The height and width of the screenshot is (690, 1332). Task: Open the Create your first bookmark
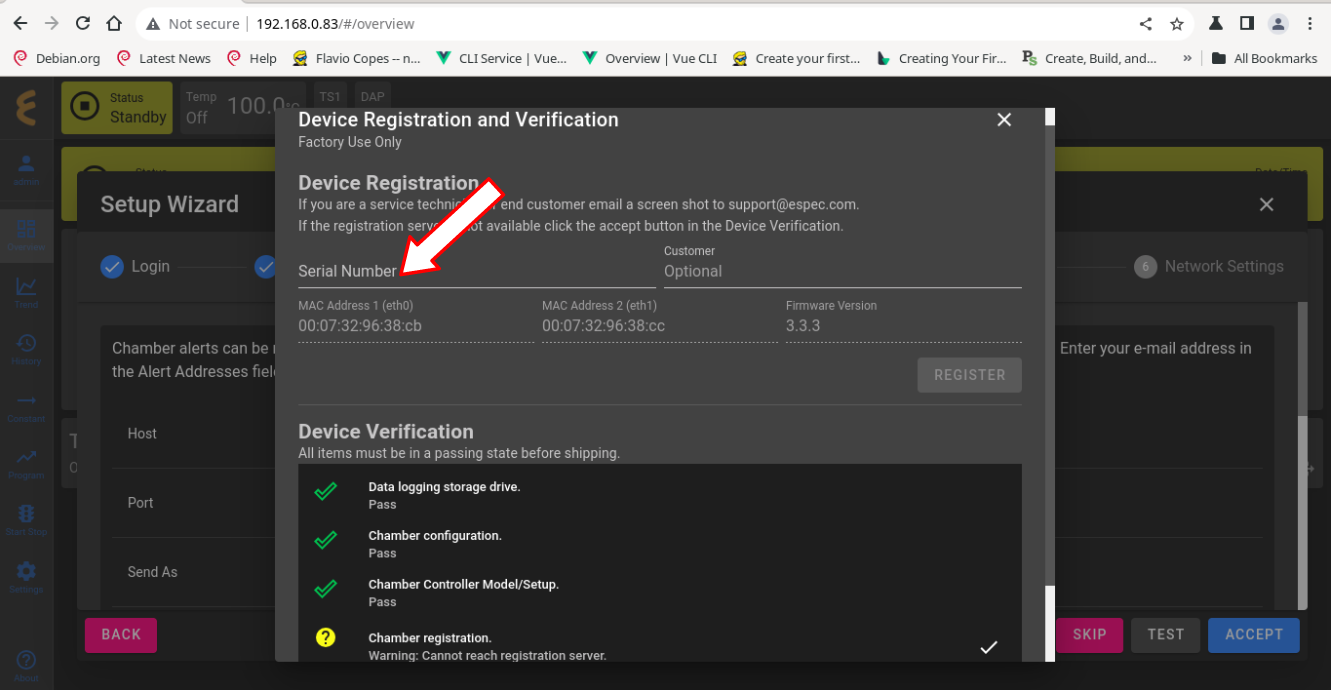click(x=796, y=58)
